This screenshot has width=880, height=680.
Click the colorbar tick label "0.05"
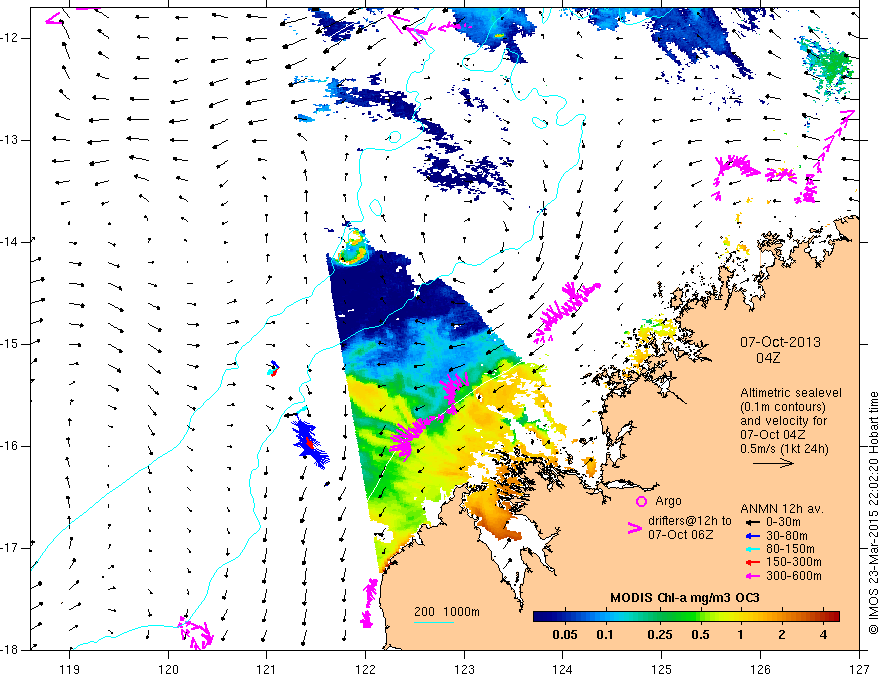pos(565,635)
